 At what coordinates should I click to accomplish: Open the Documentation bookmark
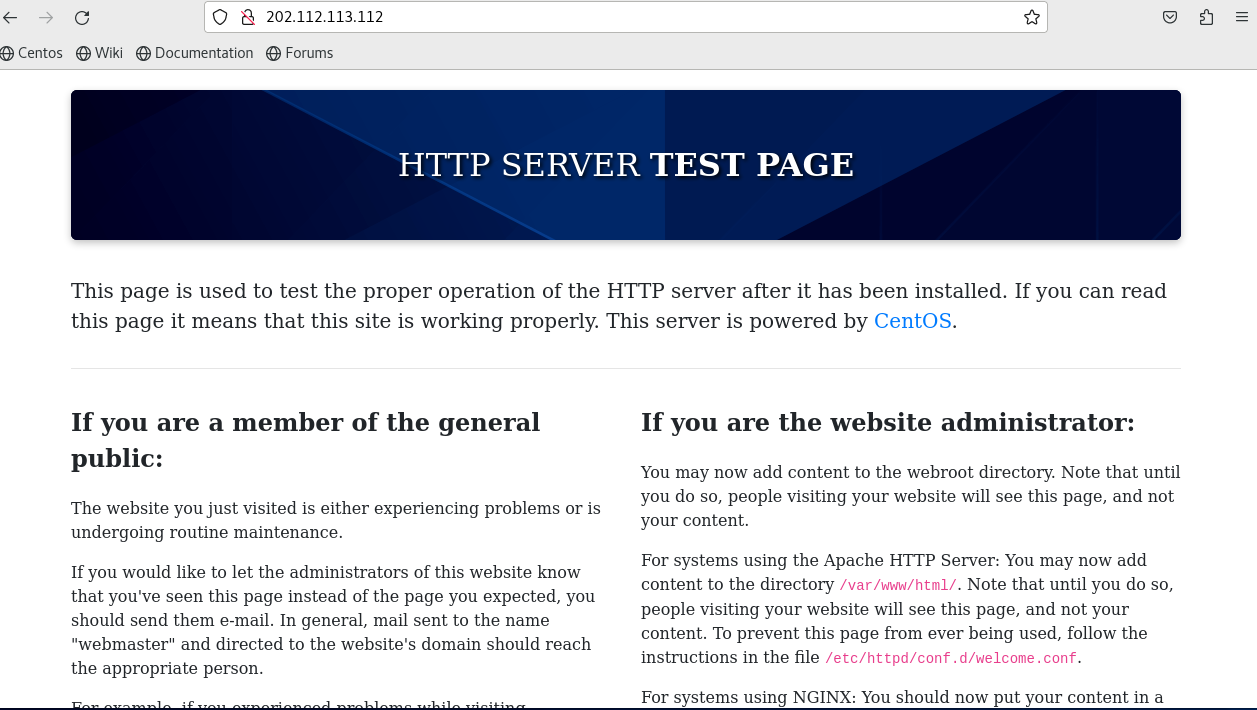tap(195, 53)
